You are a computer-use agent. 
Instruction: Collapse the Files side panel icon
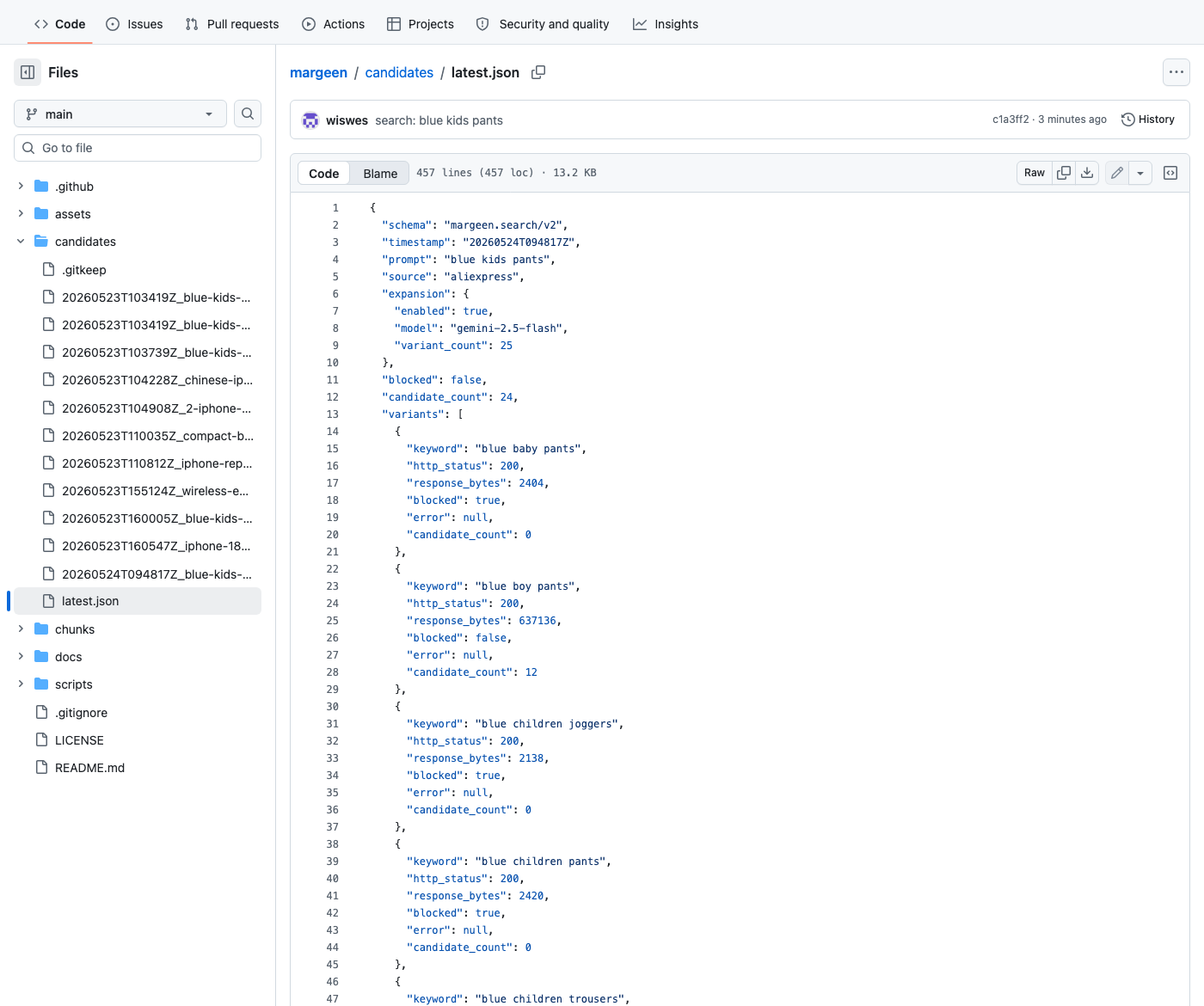(28, 72)
